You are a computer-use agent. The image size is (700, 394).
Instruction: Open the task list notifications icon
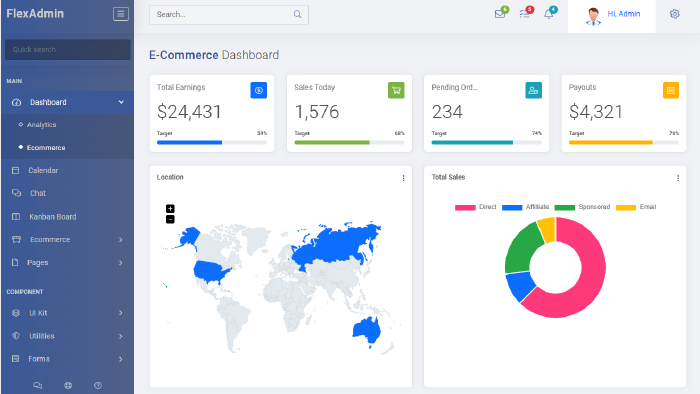(x=524, y=14)
